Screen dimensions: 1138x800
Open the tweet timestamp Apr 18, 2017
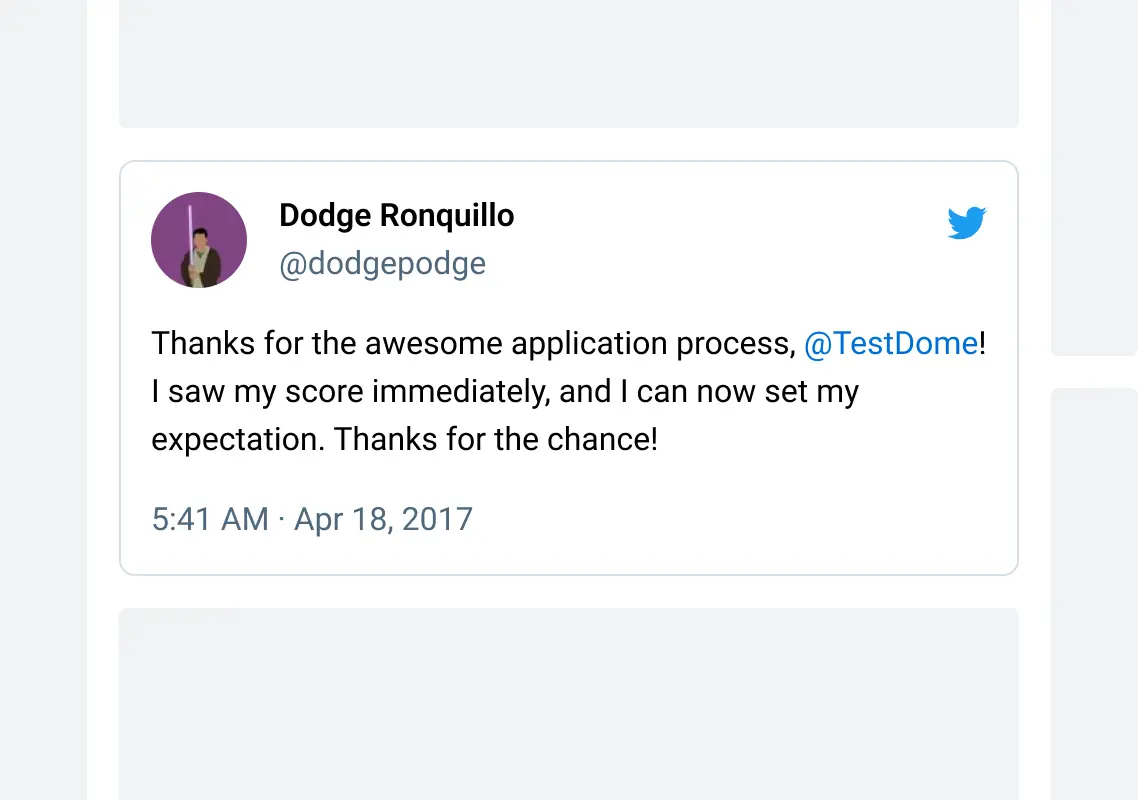383,519
